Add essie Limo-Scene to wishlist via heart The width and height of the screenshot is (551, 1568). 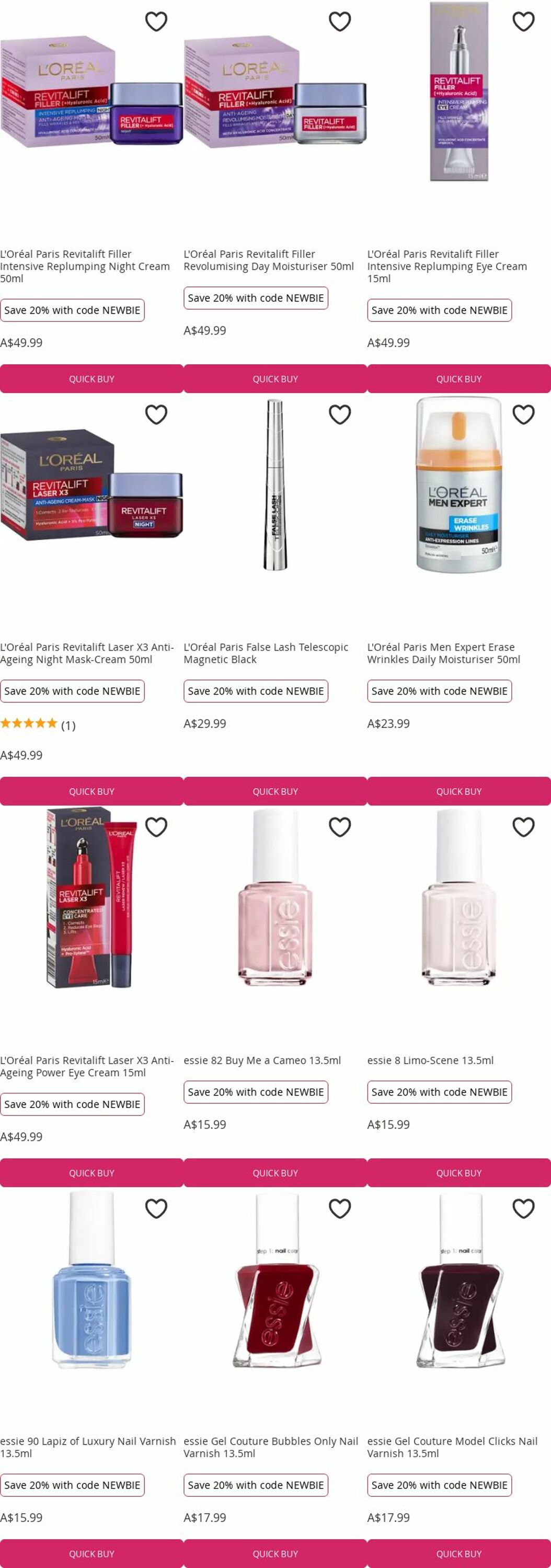tap(524, 827)
